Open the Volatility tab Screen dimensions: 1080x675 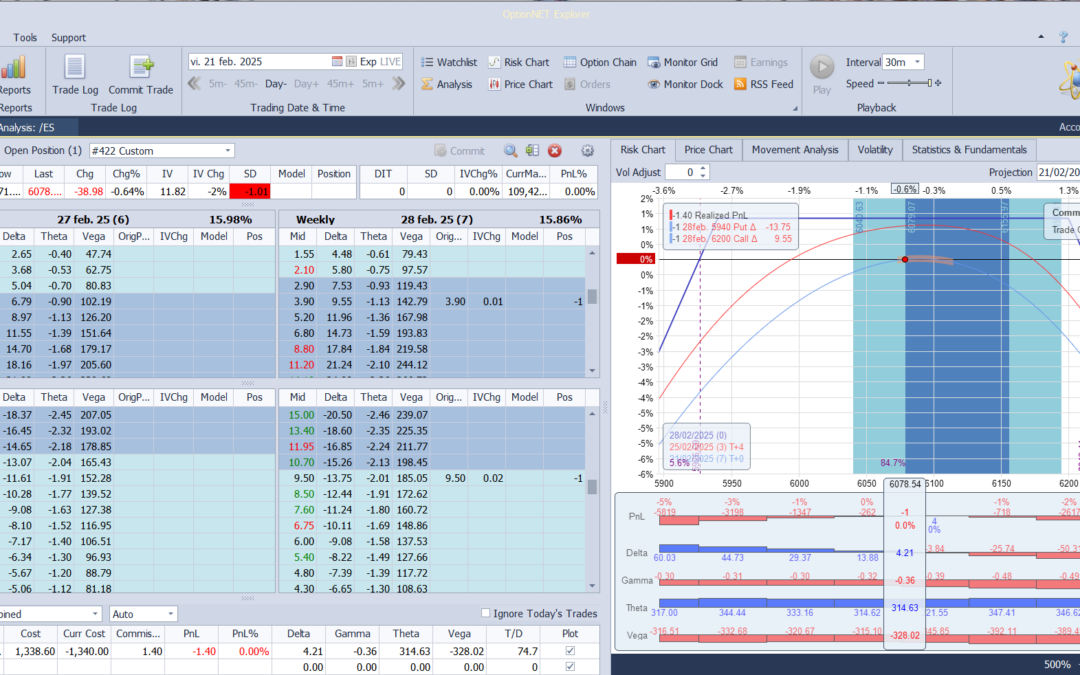(875, 150)
